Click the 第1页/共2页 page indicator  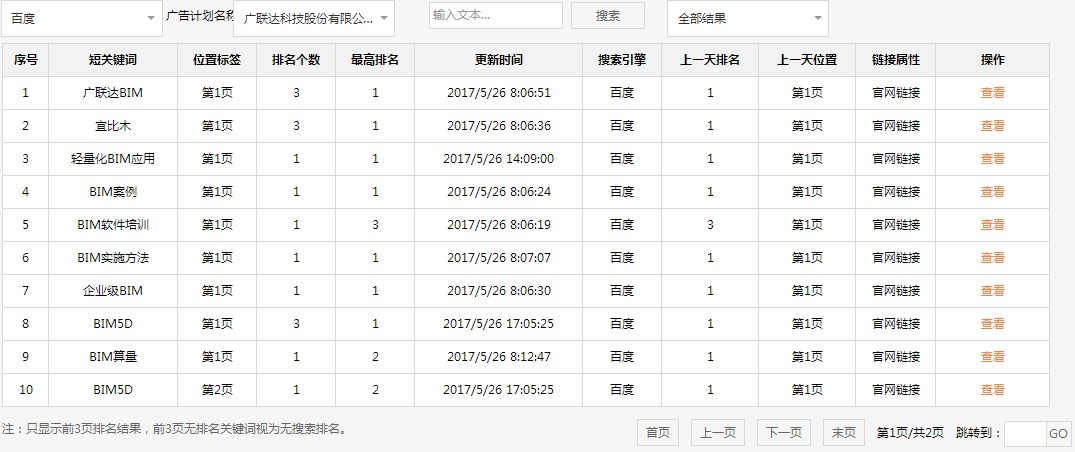(910, 433)
